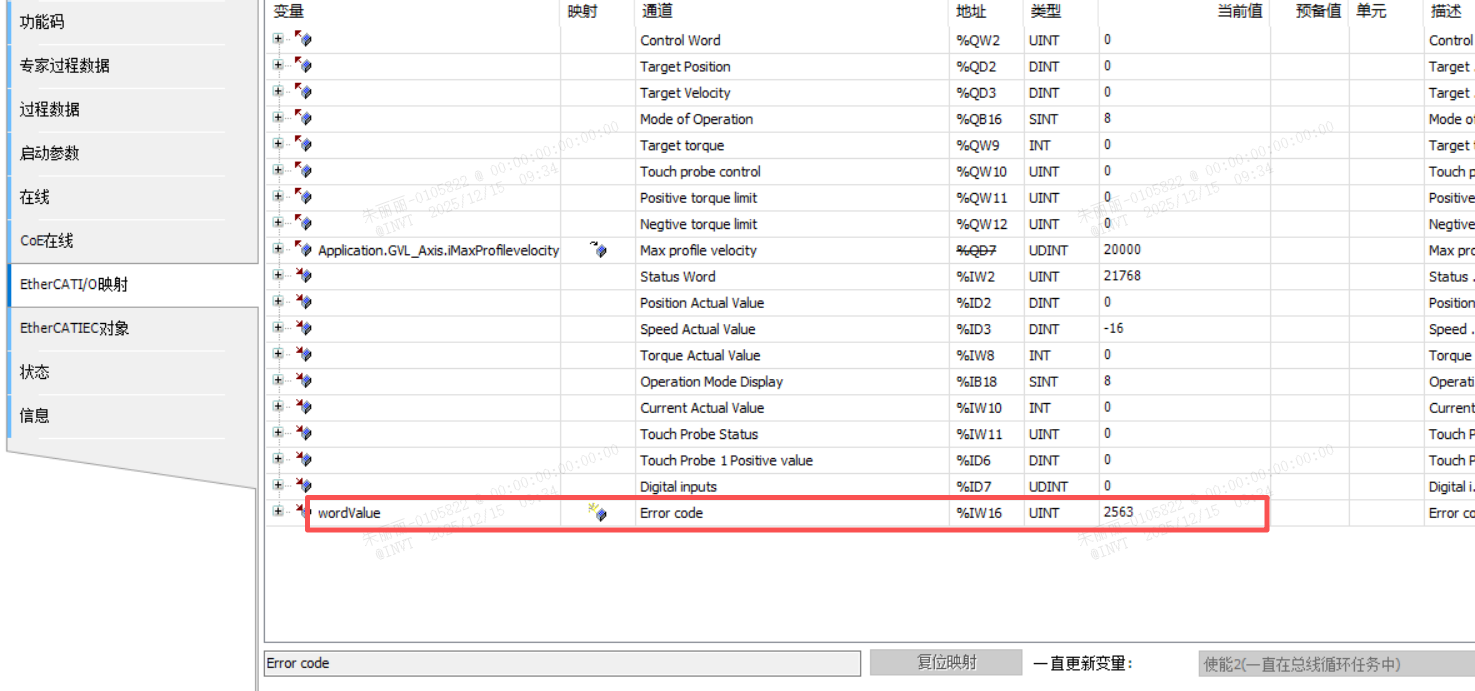Expand the Status Word tree row
Viewport: 1475px width, 691px height.
coord(278,275)
